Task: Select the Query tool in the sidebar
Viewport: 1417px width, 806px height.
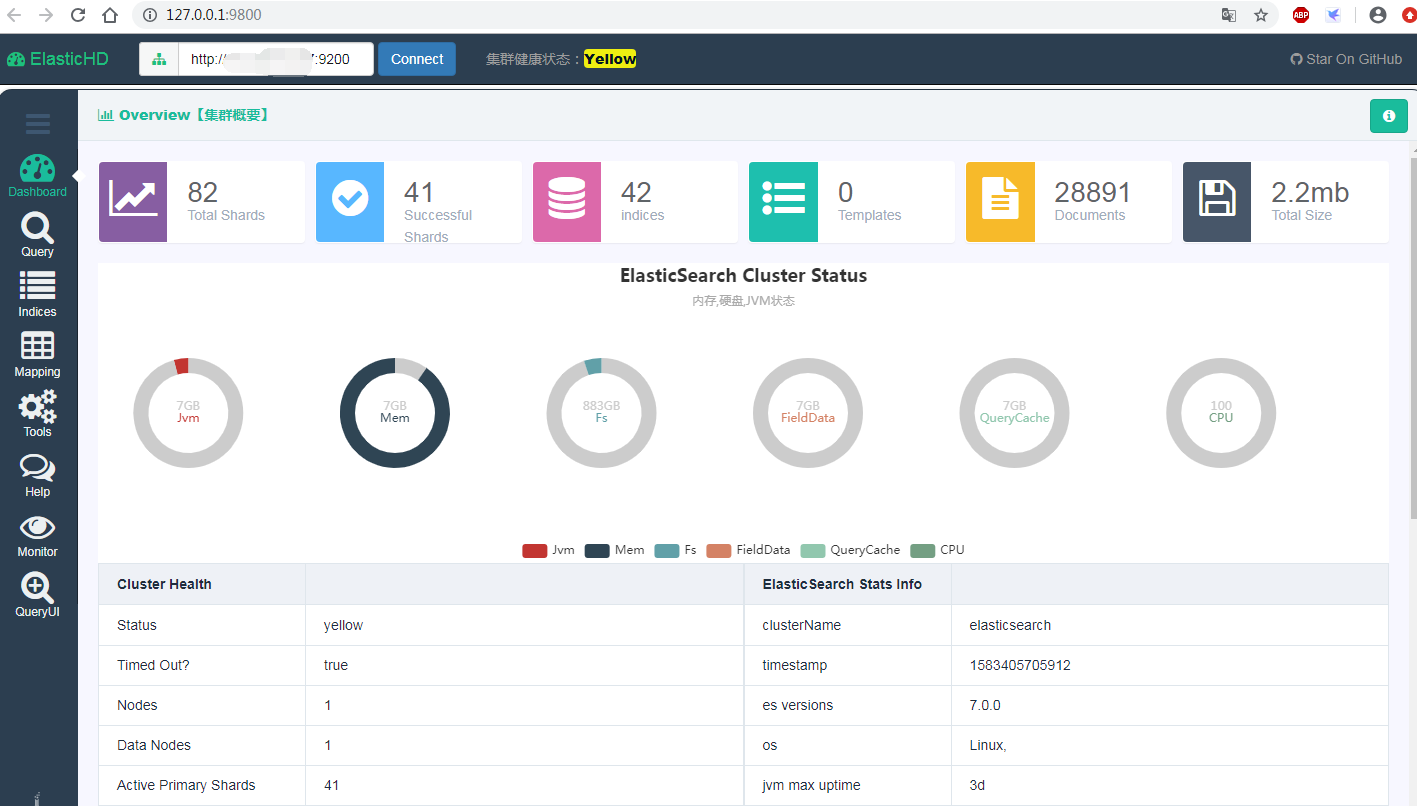Action: click(37, 236)
